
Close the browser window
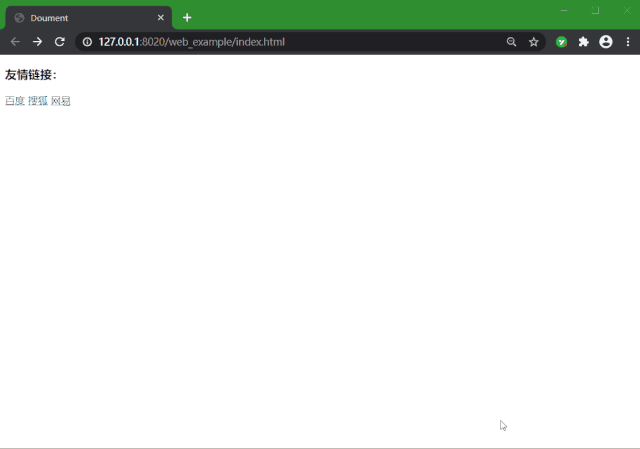click(x=627, y=11)
